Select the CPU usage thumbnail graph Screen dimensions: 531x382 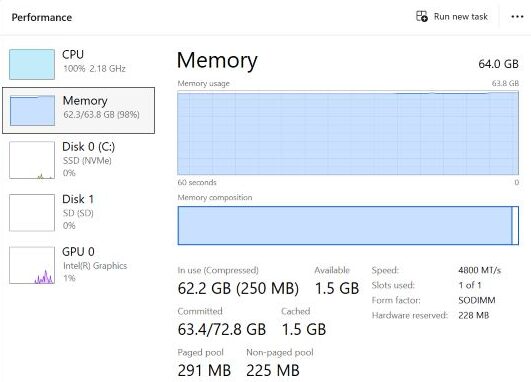[x=32, y=64]
